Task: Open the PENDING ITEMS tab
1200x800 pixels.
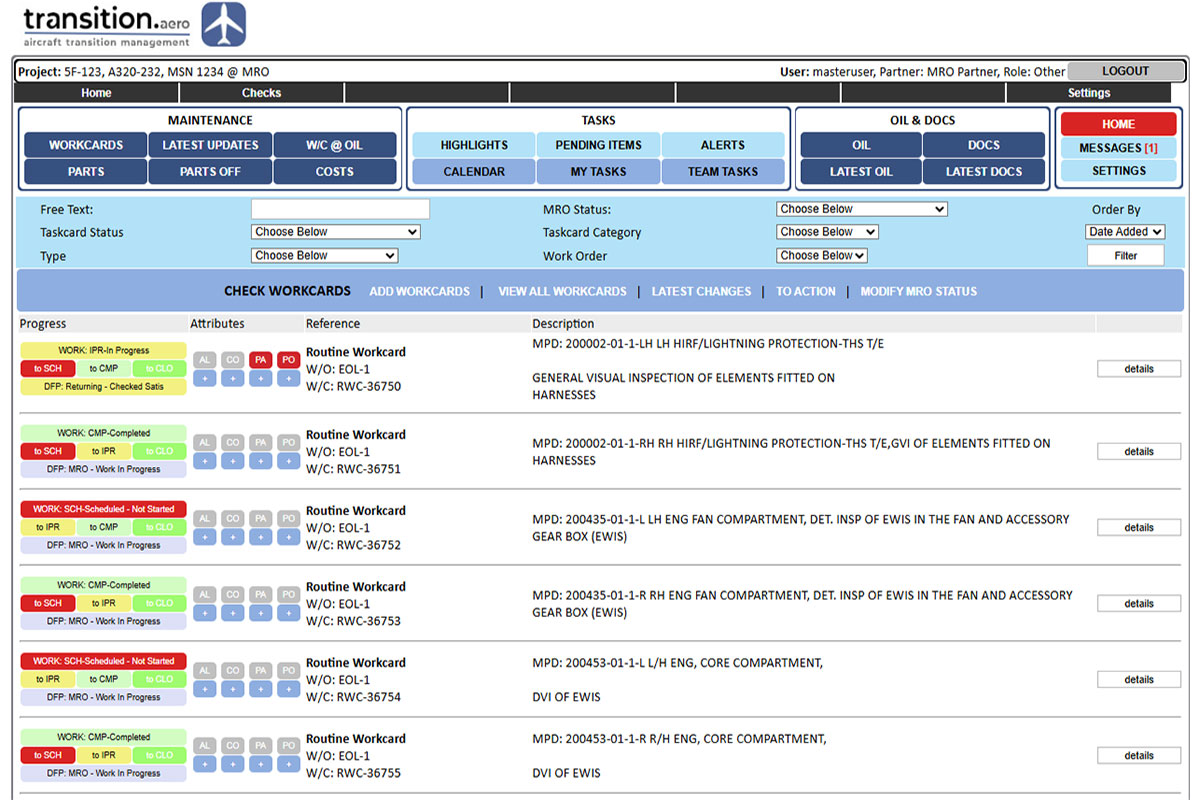Action: (x=599, y=145)
